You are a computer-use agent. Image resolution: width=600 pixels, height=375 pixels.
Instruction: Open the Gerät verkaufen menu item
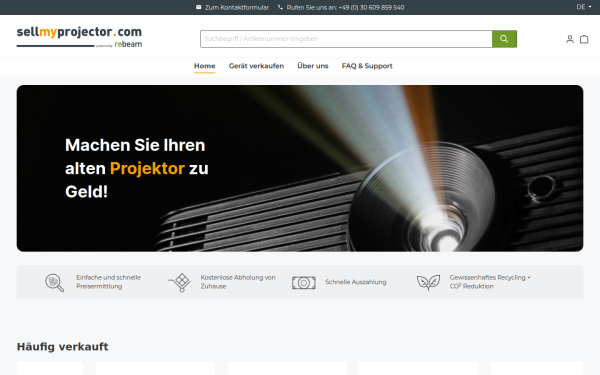tap(256, 66)
